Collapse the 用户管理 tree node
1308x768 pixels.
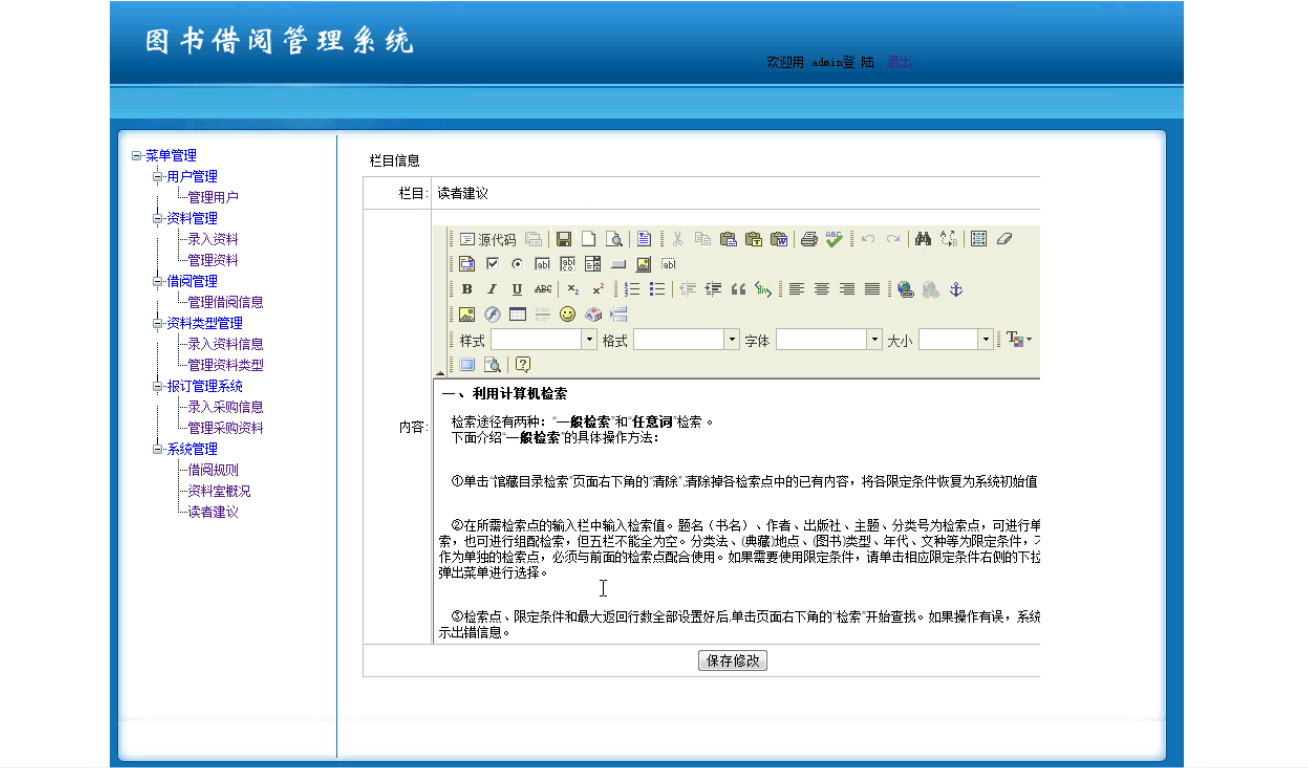coord(157,176)
